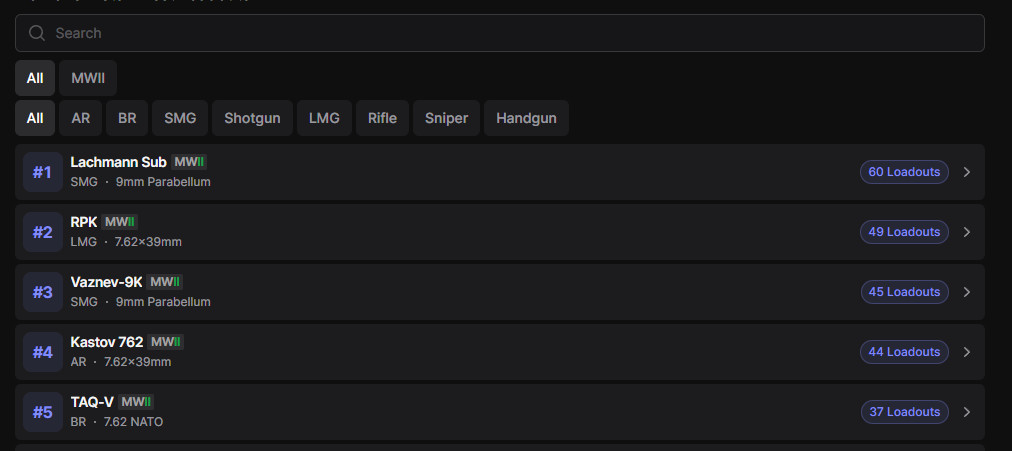Select the MWII game filter

pyautogui.click(x=88, y=78)
